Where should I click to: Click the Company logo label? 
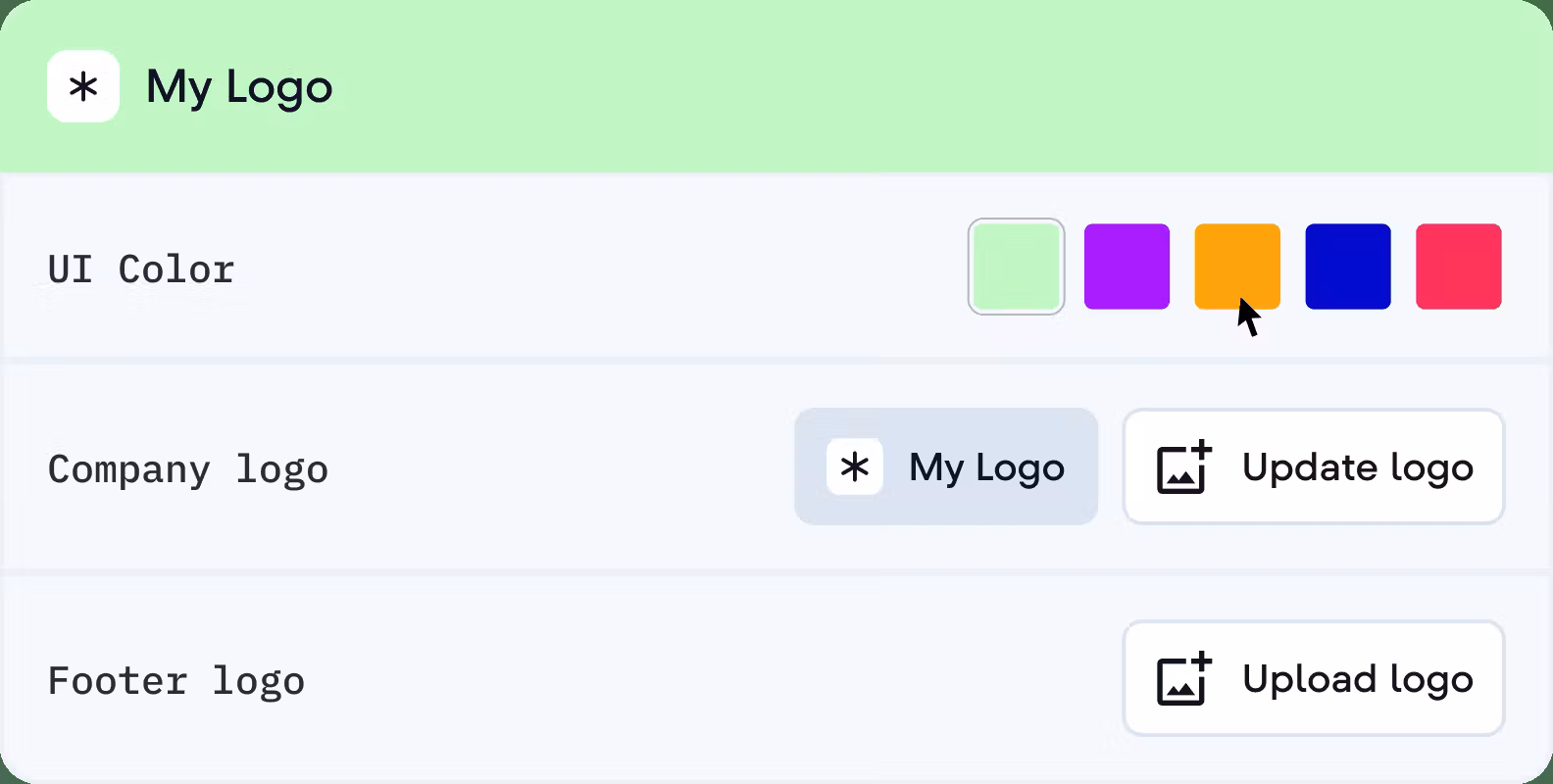187,469
